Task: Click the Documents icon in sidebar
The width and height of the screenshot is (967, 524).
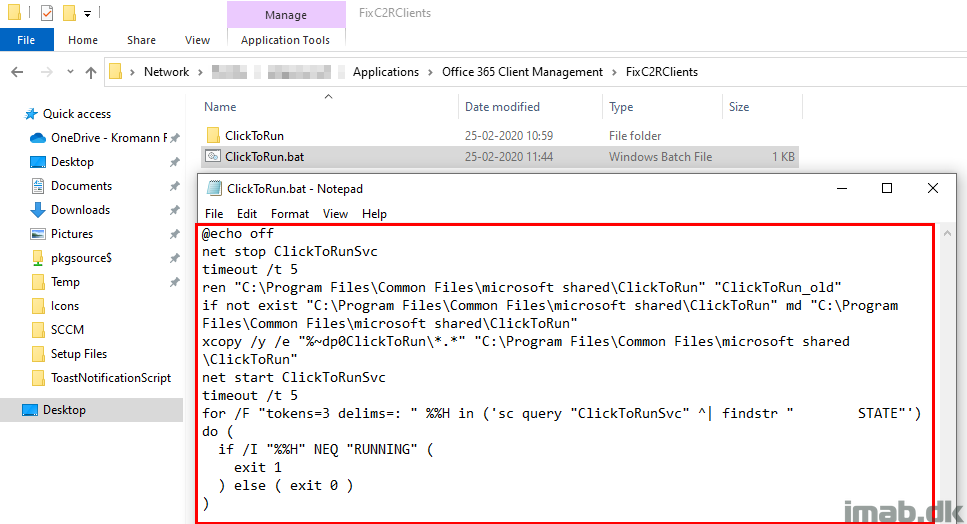Action: (38, 186)
